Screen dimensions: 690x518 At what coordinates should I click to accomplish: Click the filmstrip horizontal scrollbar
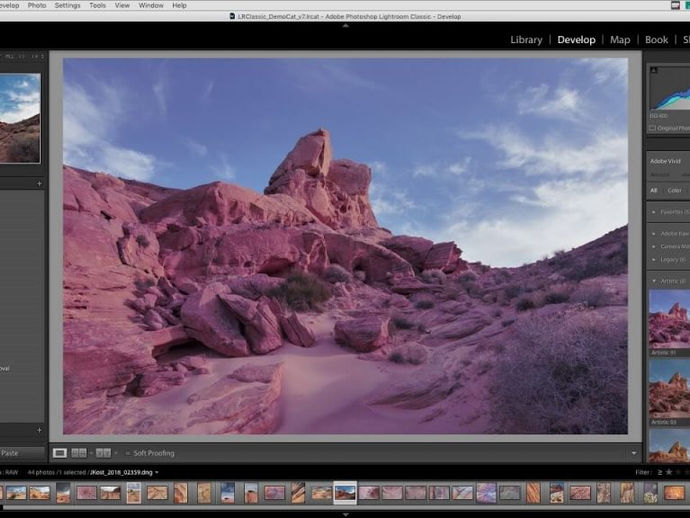click(x=345, y=507)
